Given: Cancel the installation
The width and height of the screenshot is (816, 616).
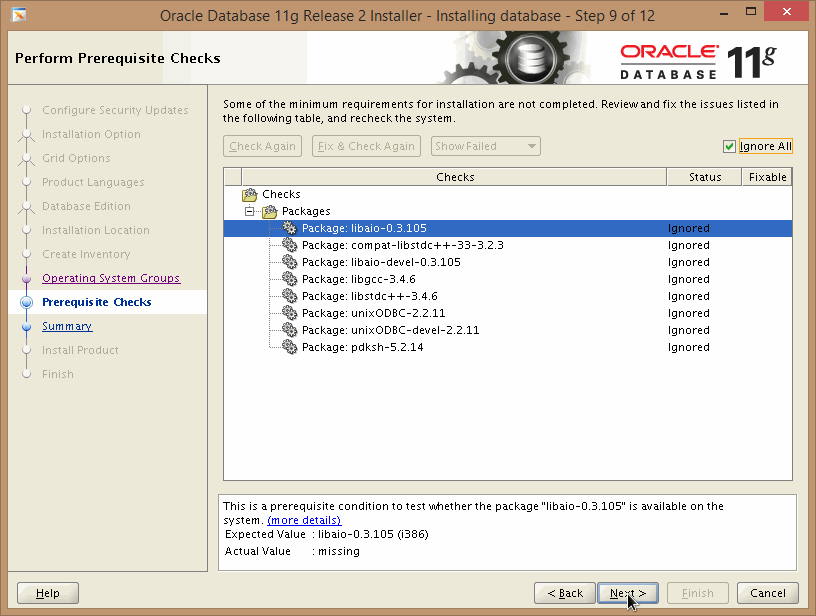Looking at the screenshot, I should click(x=768, y=593).
